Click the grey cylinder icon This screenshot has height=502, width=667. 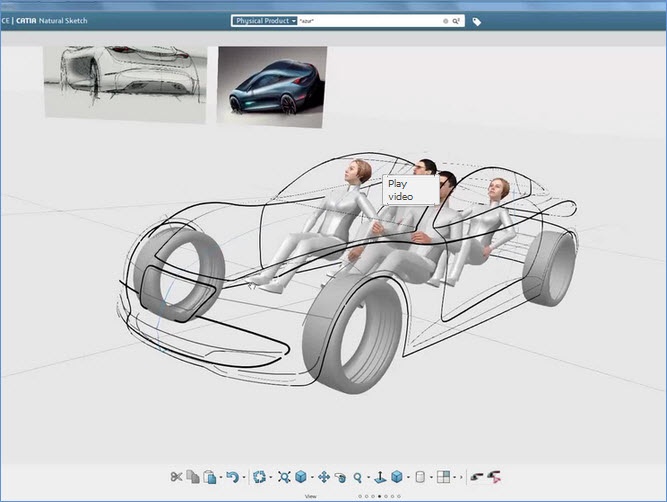(419, 477)
